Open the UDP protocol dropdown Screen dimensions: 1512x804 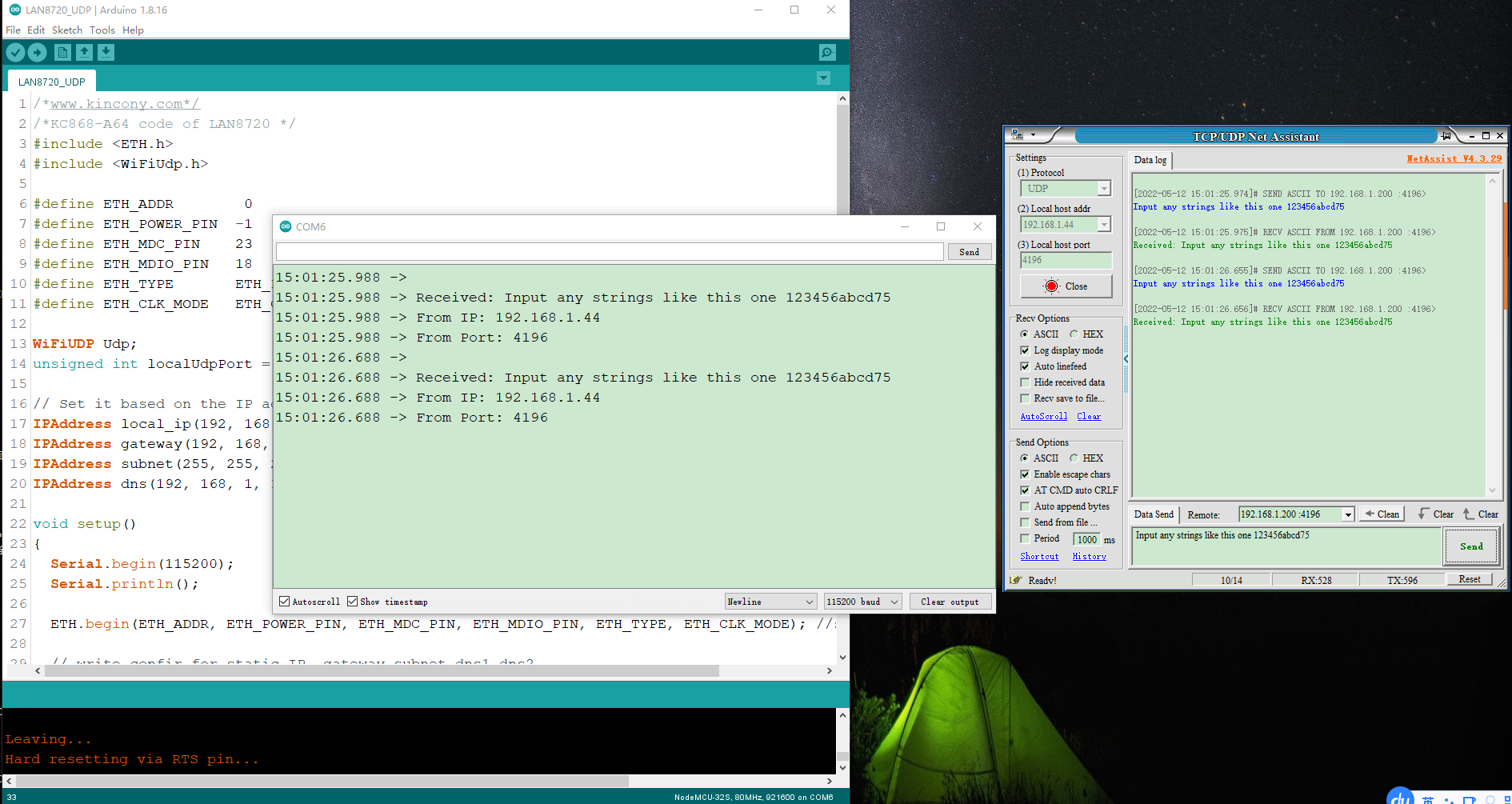(x=1066, y=189)
